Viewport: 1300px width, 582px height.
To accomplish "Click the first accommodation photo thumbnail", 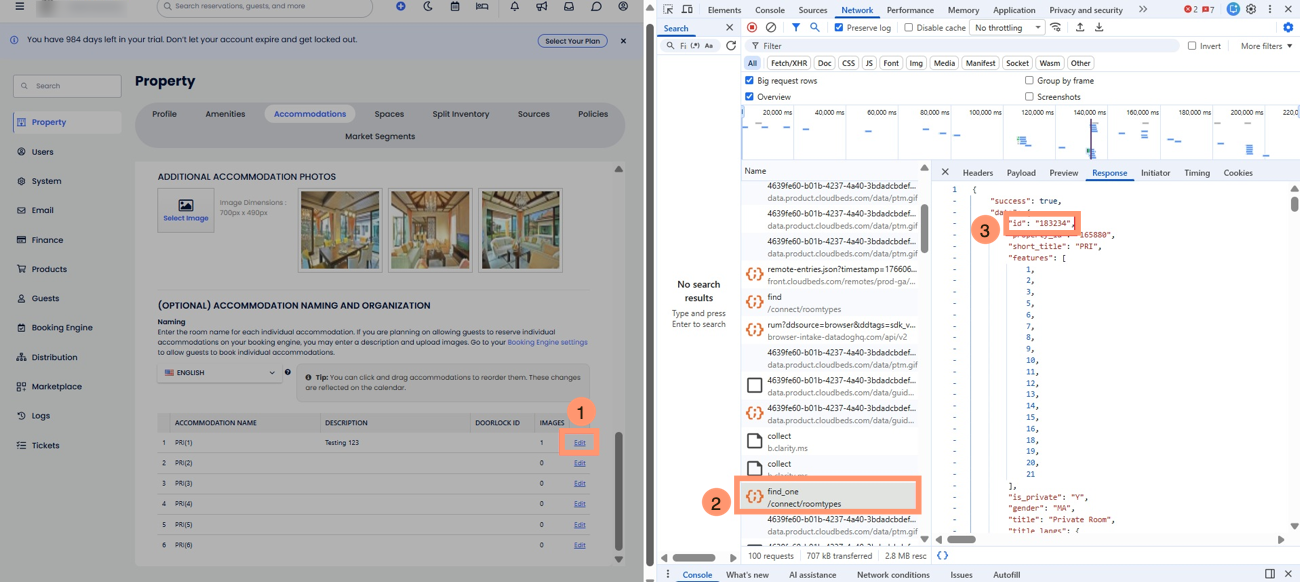I will [340, 230].
